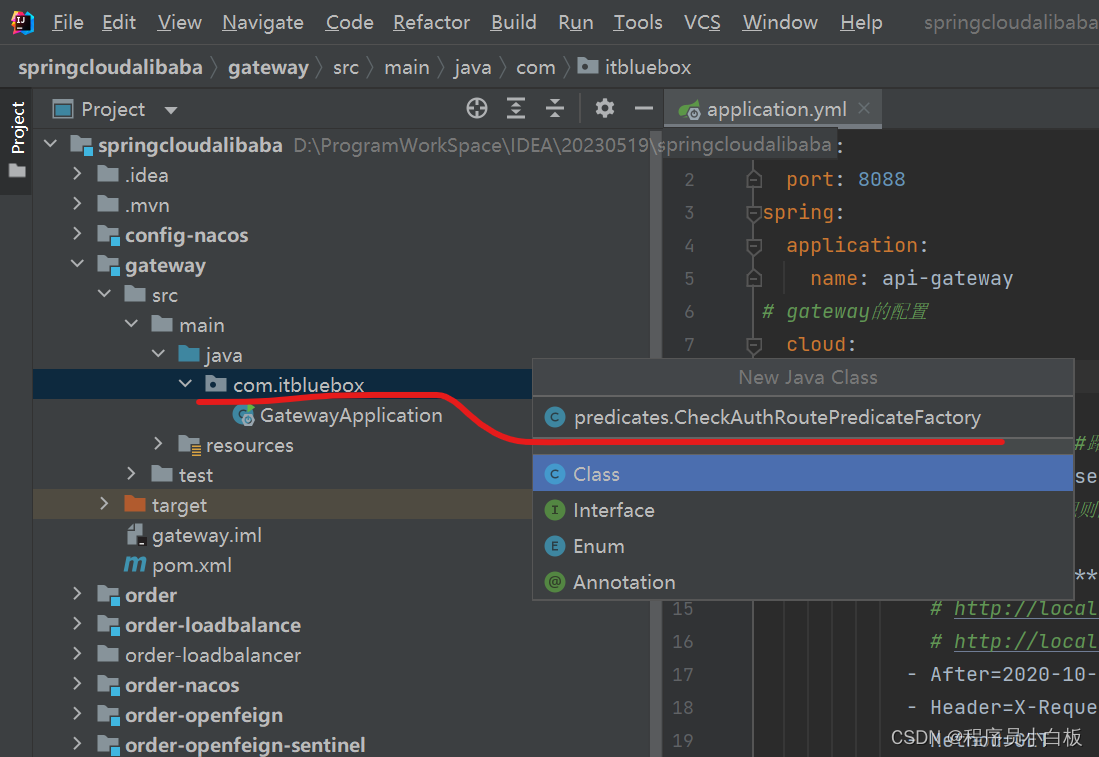Collapse the springcloudalibaba root node
Viewport: 1099px width, 757px height.
point(50,144)
